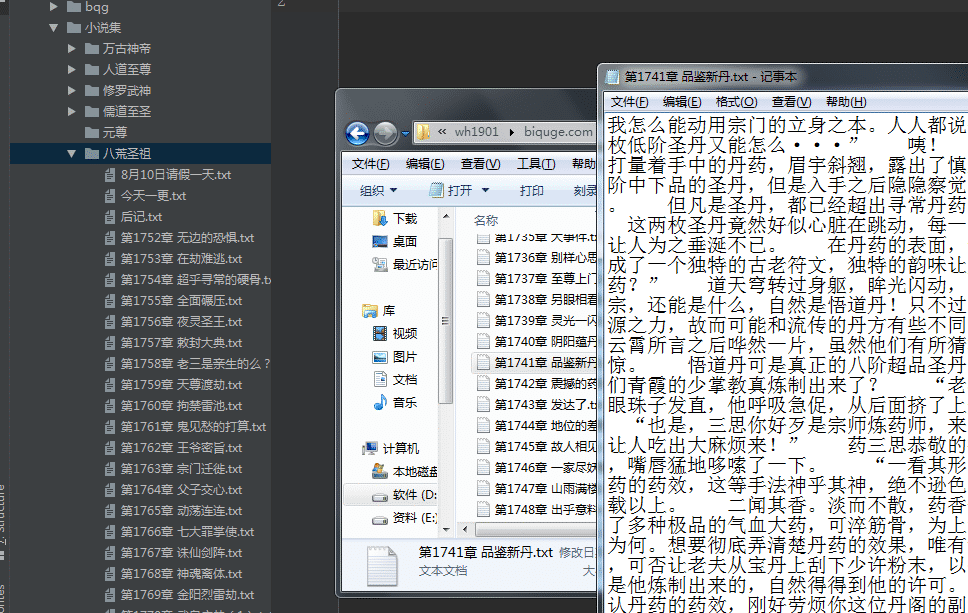Select file 第1756章 夜灵圣王.txt
The image size is (968, 613).
[x=181, y=322]
